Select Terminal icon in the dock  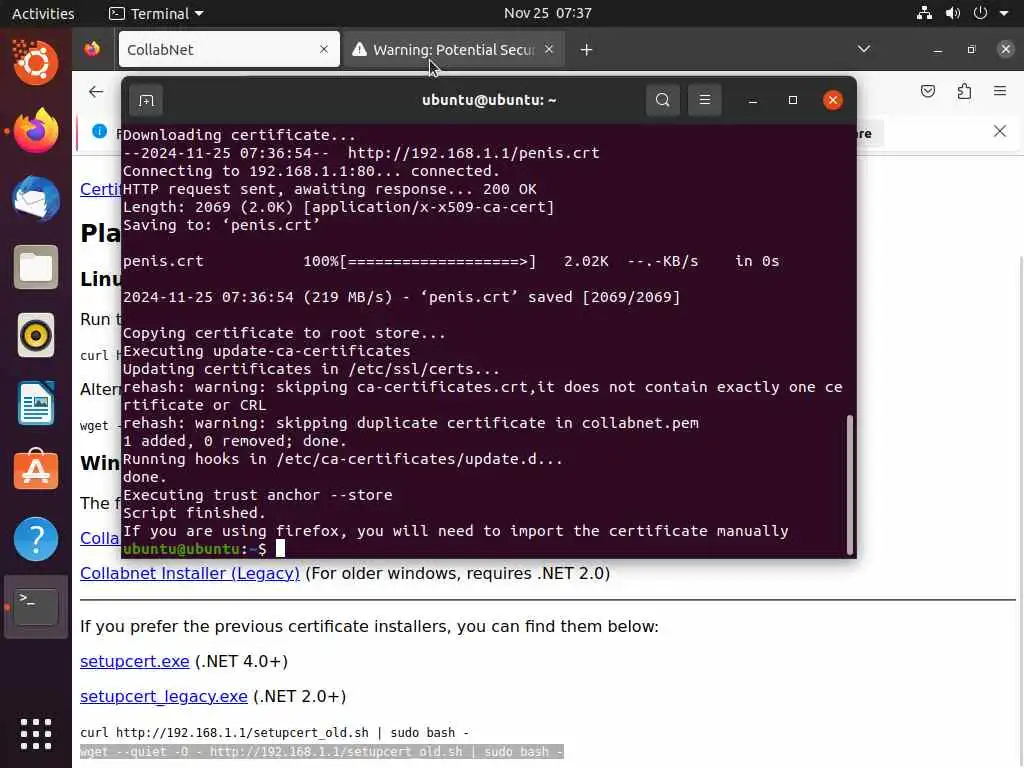[x=36, y=607]
